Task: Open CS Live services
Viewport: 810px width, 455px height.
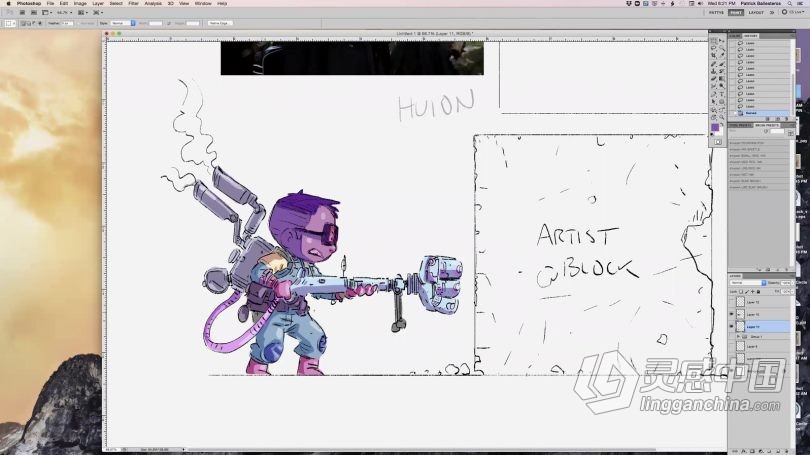Action: click(x=795, y=12)
